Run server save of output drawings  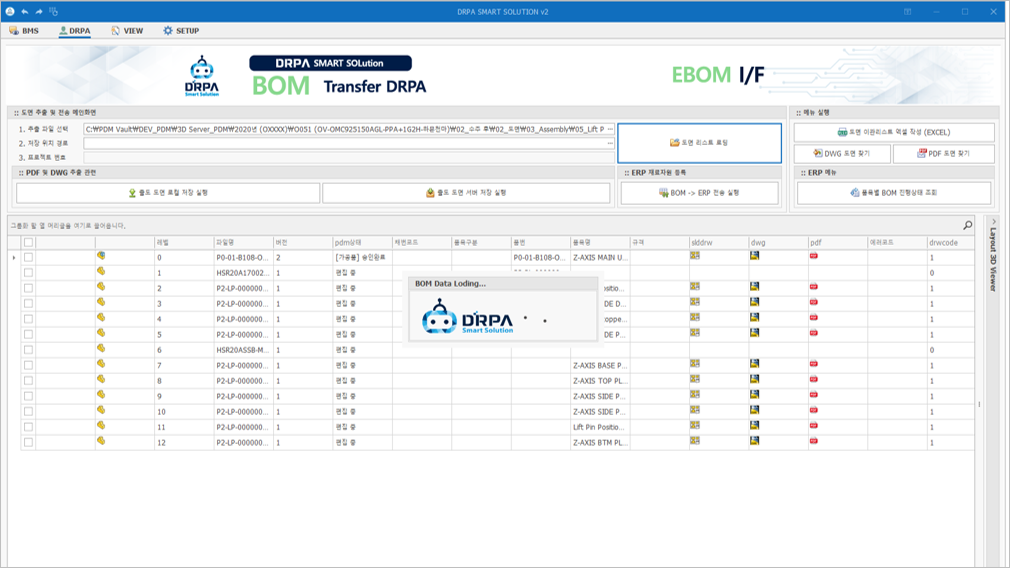pos(466,193)
